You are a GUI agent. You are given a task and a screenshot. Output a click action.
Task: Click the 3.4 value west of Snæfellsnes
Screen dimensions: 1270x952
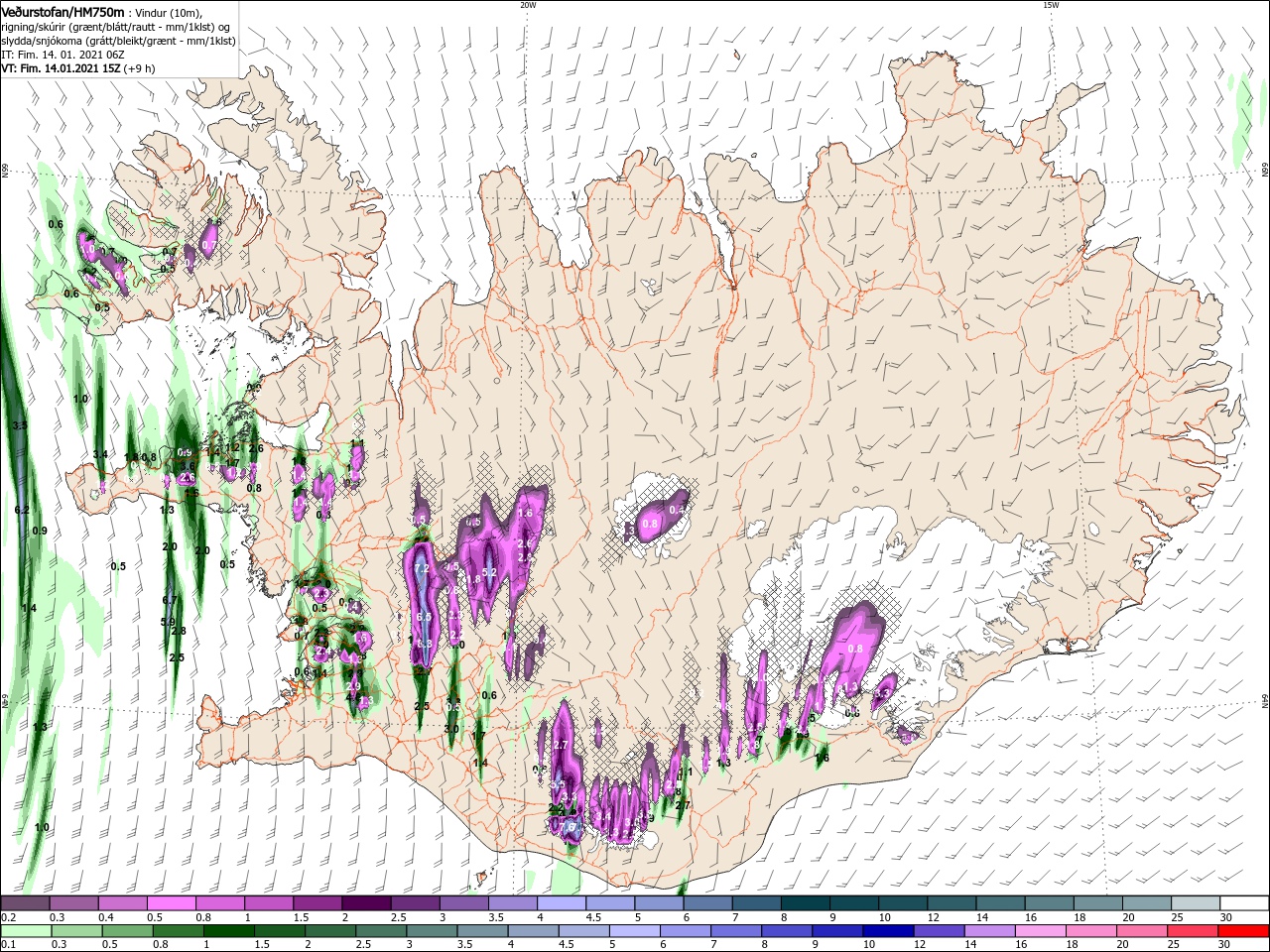coord(100,454)
